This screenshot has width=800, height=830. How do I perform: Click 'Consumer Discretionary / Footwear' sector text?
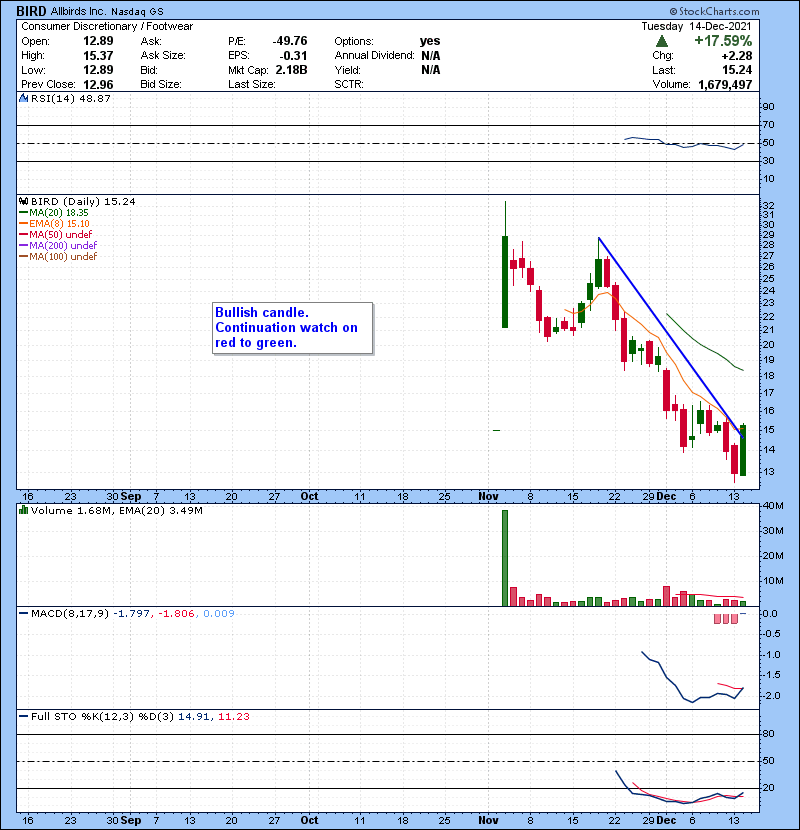click(107, 26)
